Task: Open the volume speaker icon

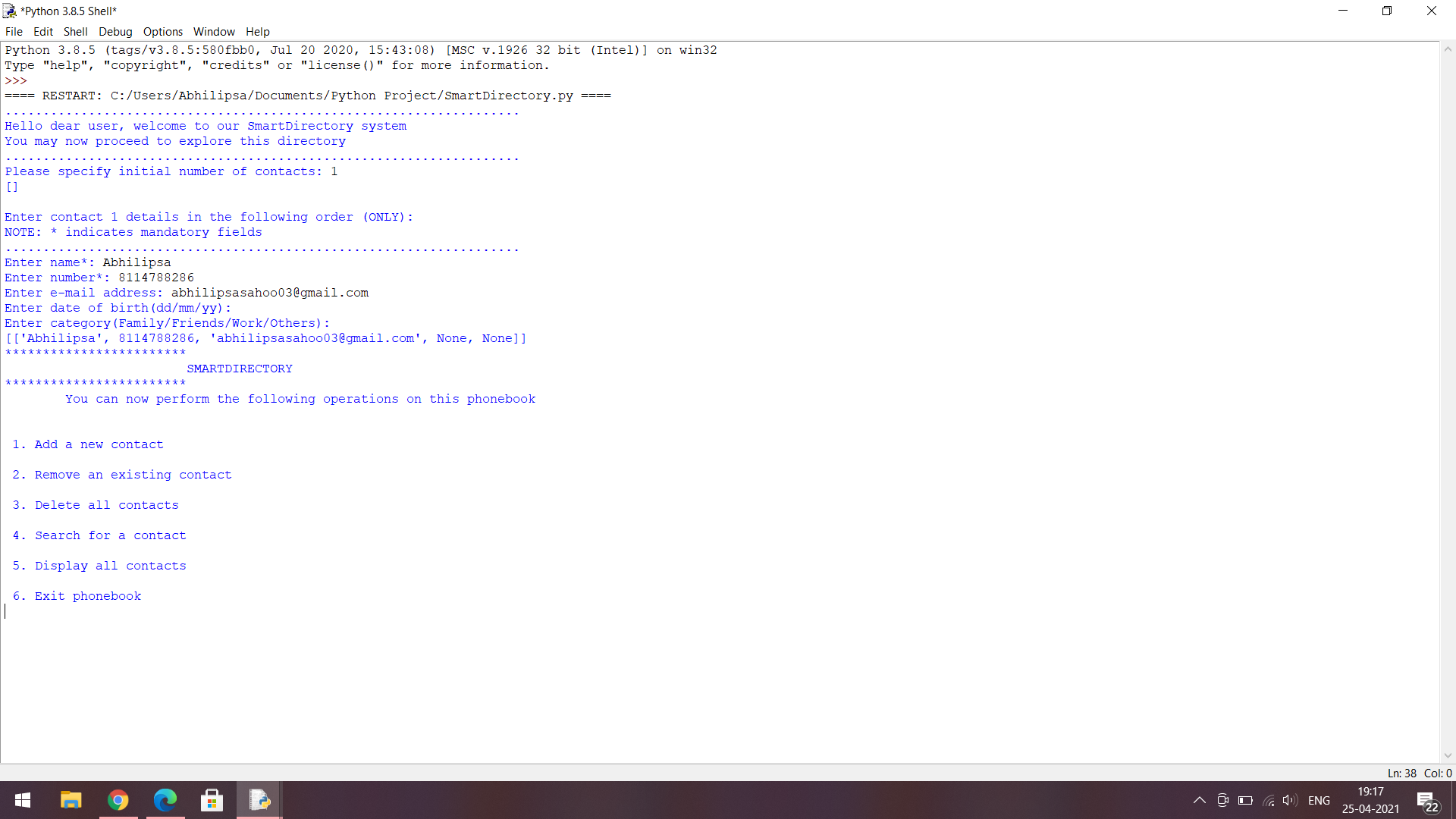Action: pyautogui.click(x=1289, y=800)
